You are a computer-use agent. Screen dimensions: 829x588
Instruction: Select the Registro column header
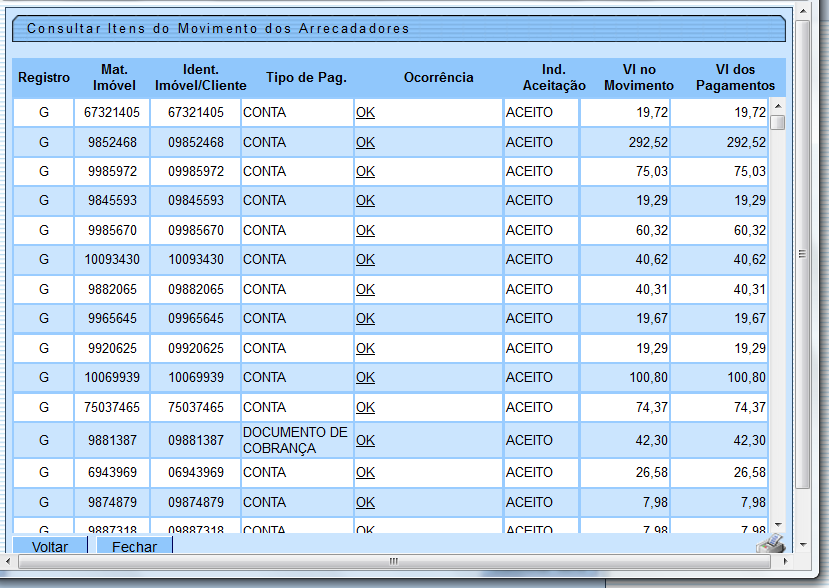[x=42, y=77]
